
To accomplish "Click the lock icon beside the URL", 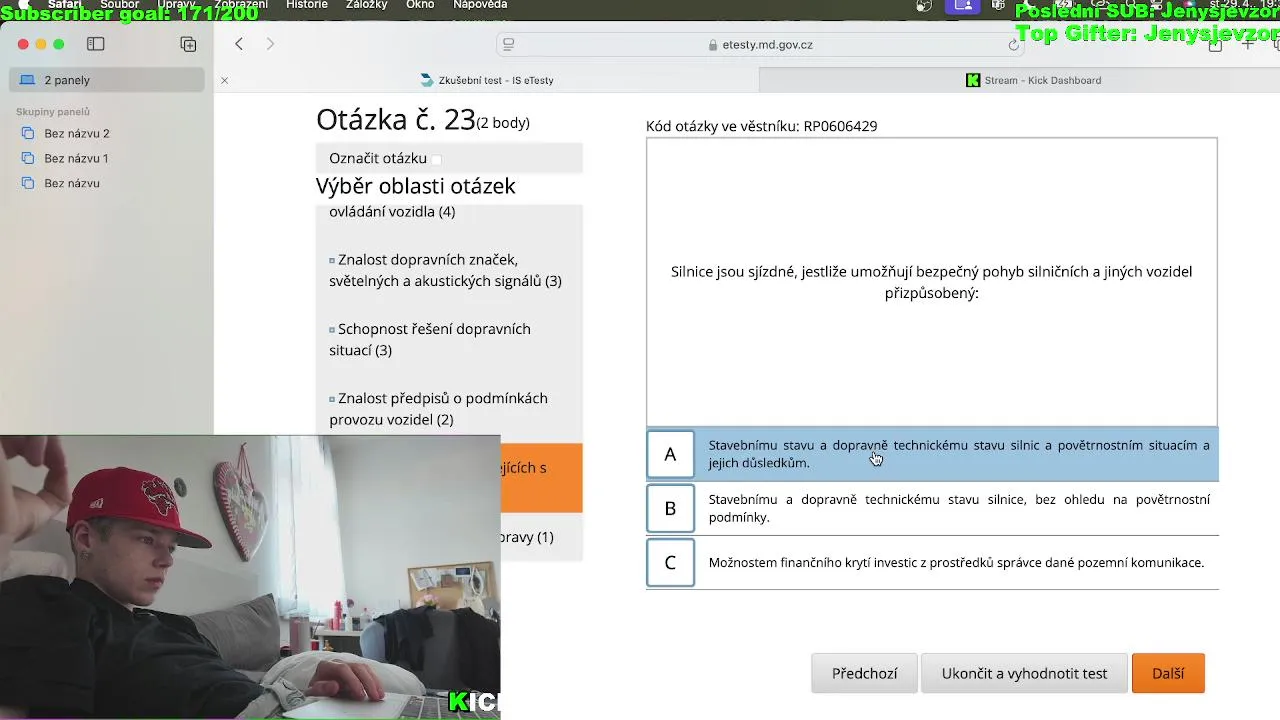I will pos(713,45).
